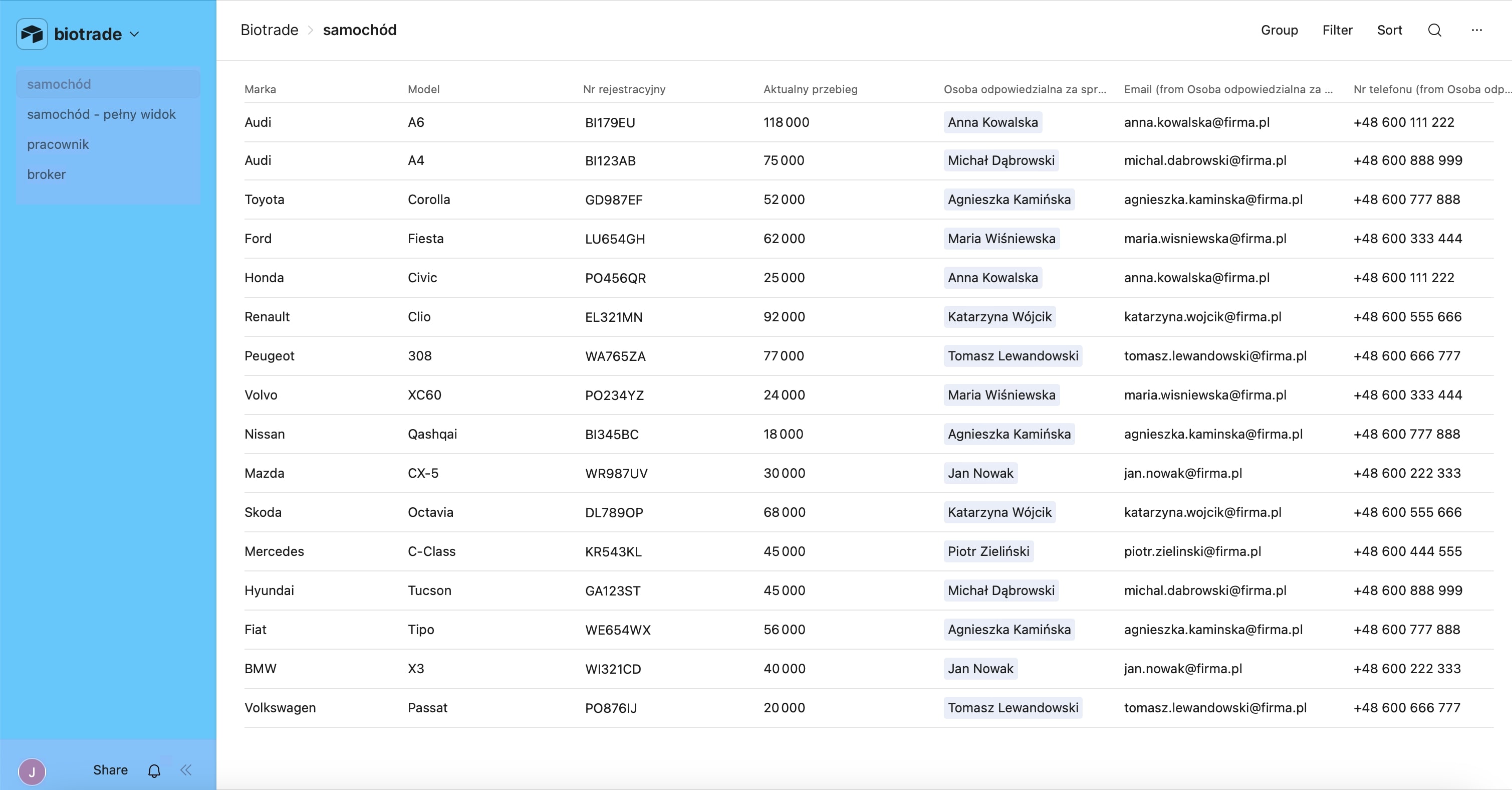Expand the biotrade workspace dropdown chevron
This screenshot has height=790, width=1512.
(x=134, y=34)
